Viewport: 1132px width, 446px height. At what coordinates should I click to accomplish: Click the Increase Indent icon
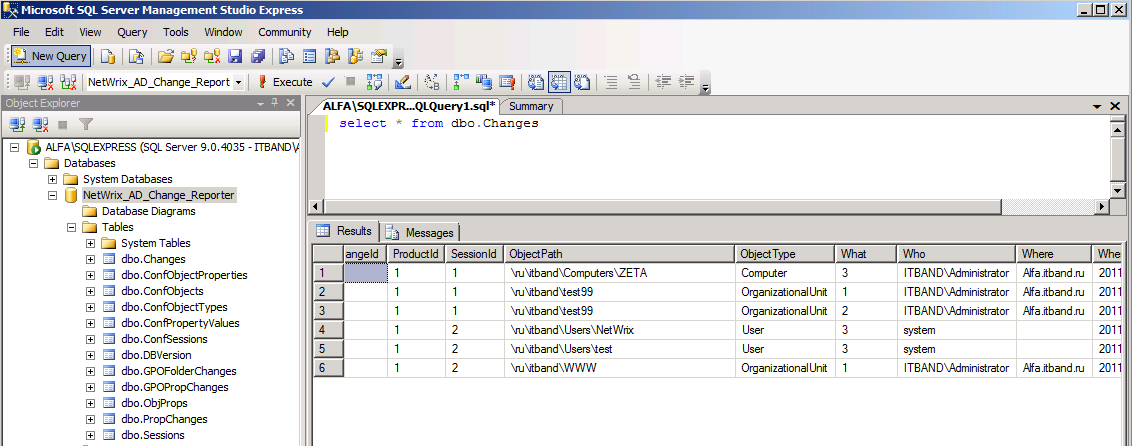click(686, 82)
